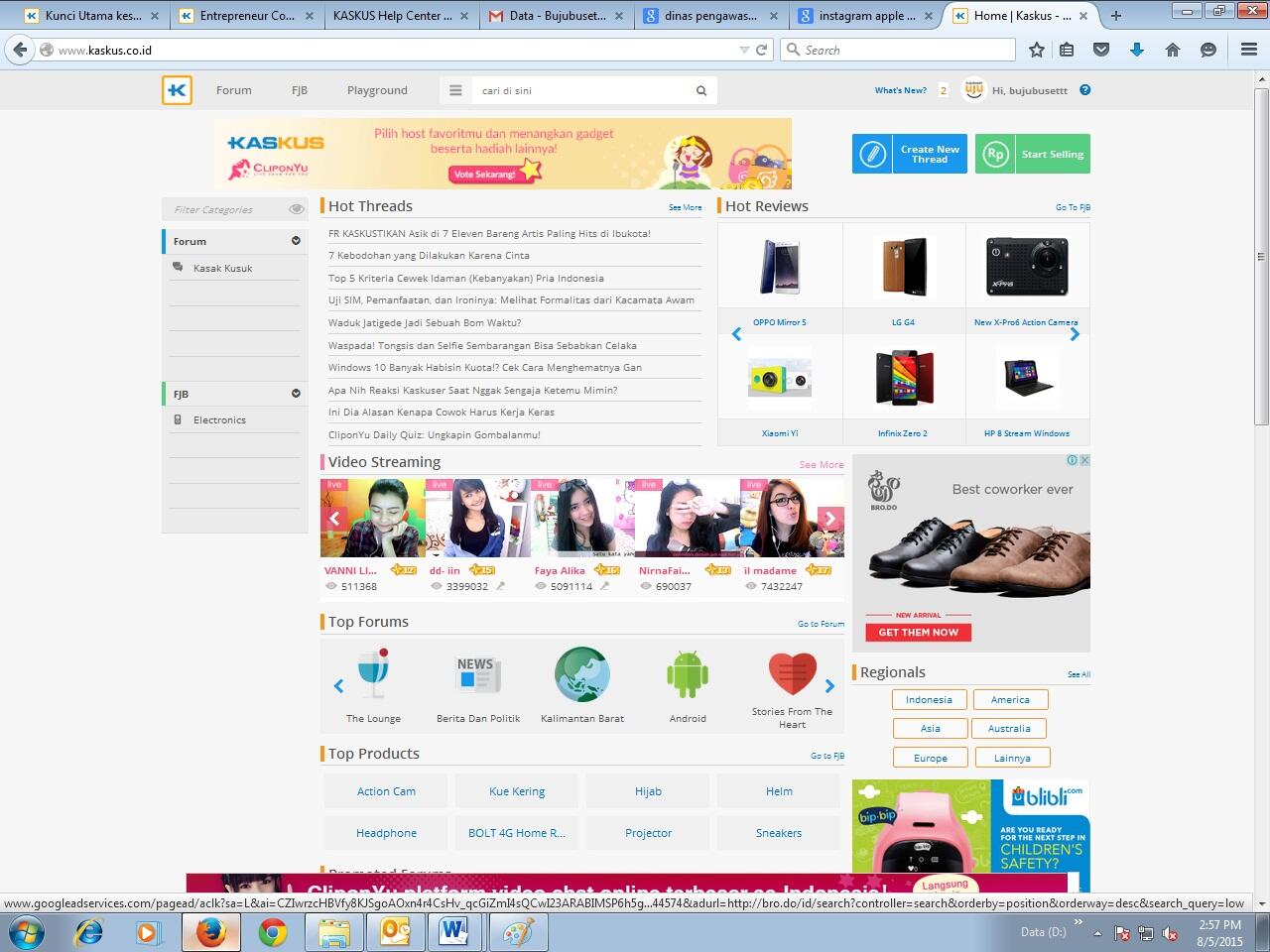Click Start Selling button
The image size is (1270, 952).
pyautogui.click(x=1033, y=154)
